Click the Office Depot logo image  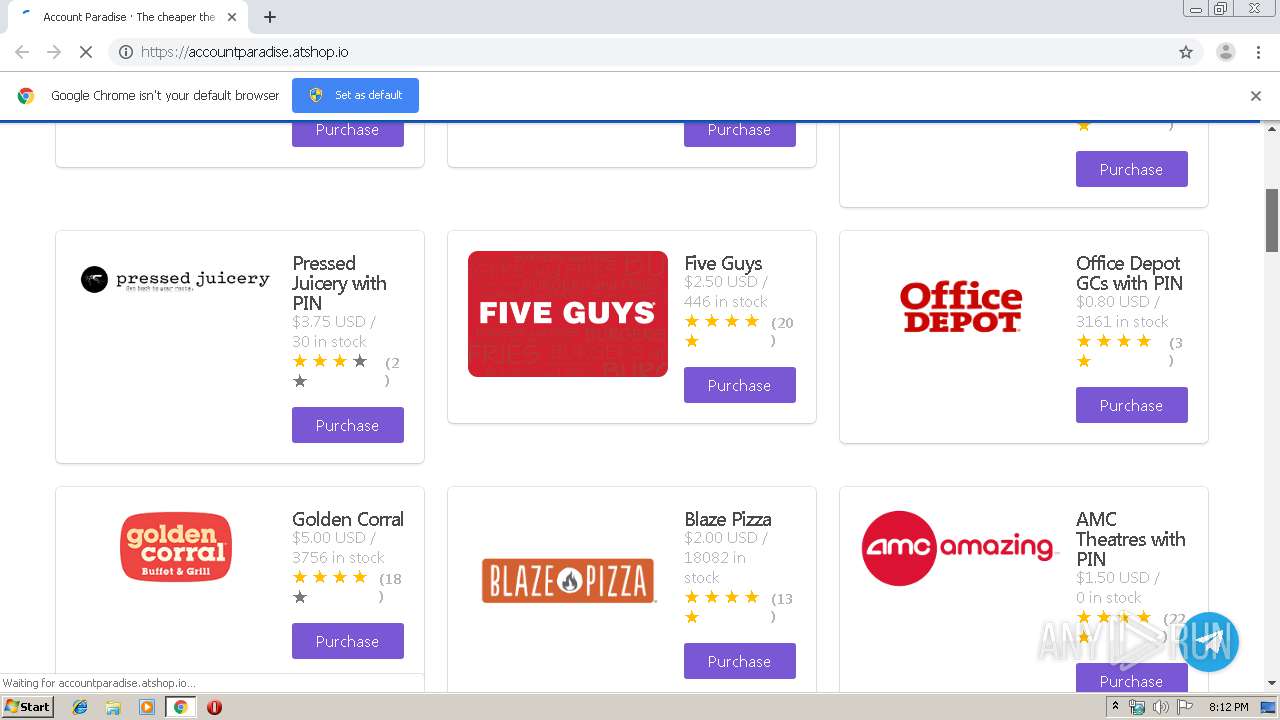point(960,307)
